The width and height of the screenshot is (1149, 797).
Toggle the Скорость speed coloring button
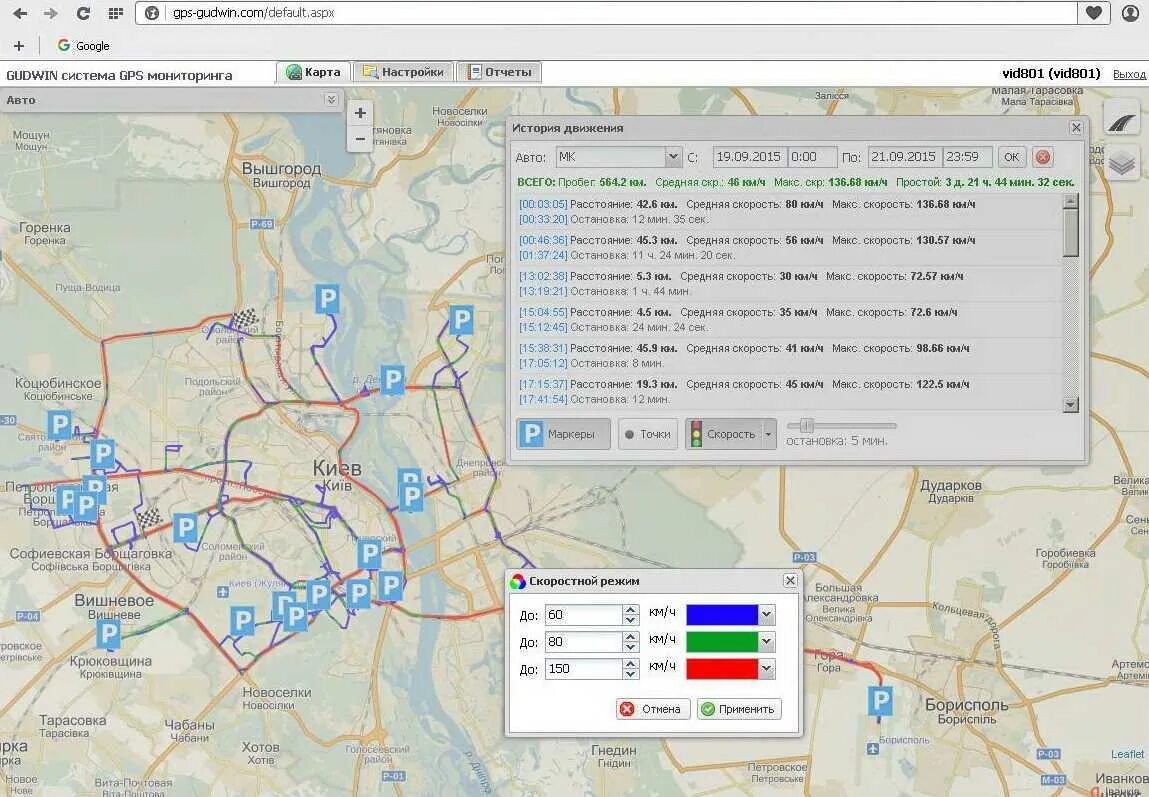(723, 434)
